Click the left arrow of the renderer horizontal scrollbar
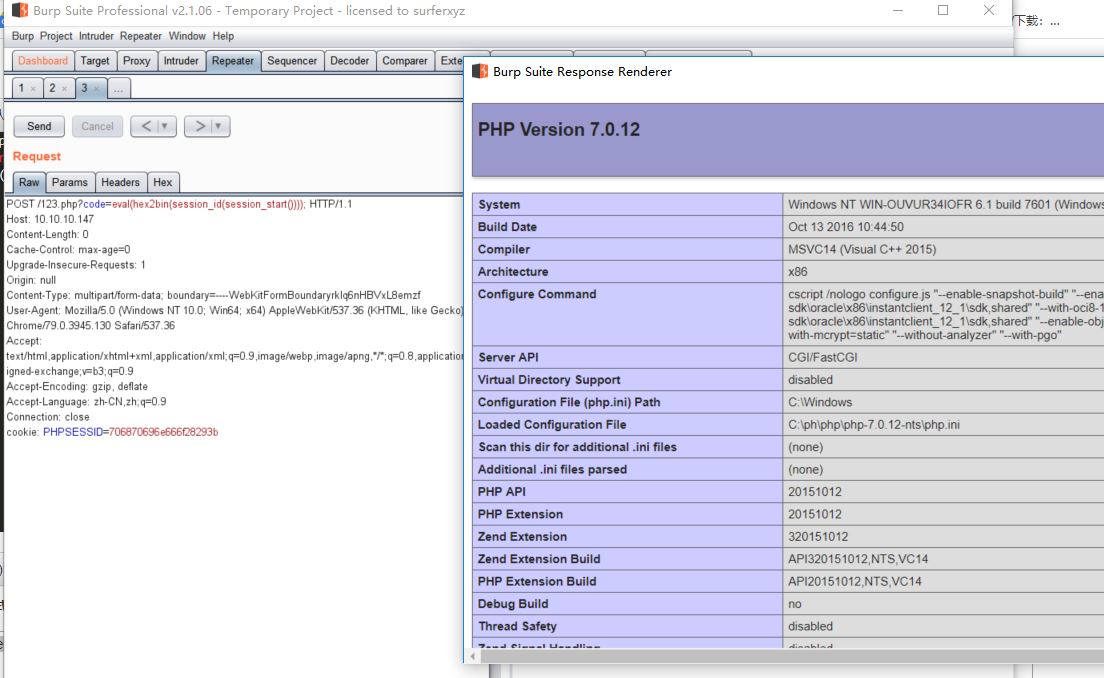This screenshot has height=678, width=1104. click(473, 656)
